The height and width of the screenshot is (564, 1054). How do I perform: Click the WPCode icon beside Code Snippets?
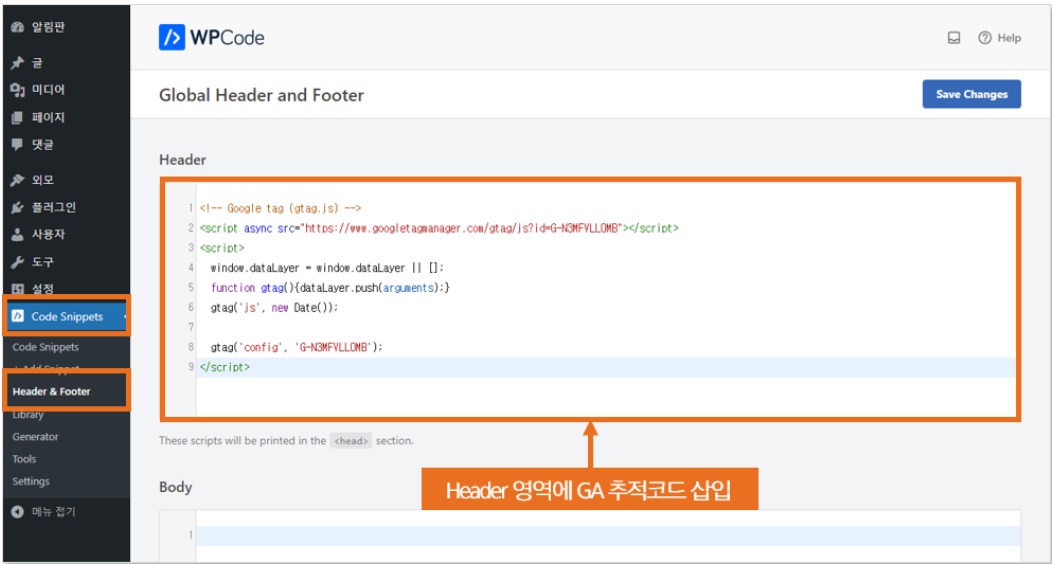pos(18,317)
